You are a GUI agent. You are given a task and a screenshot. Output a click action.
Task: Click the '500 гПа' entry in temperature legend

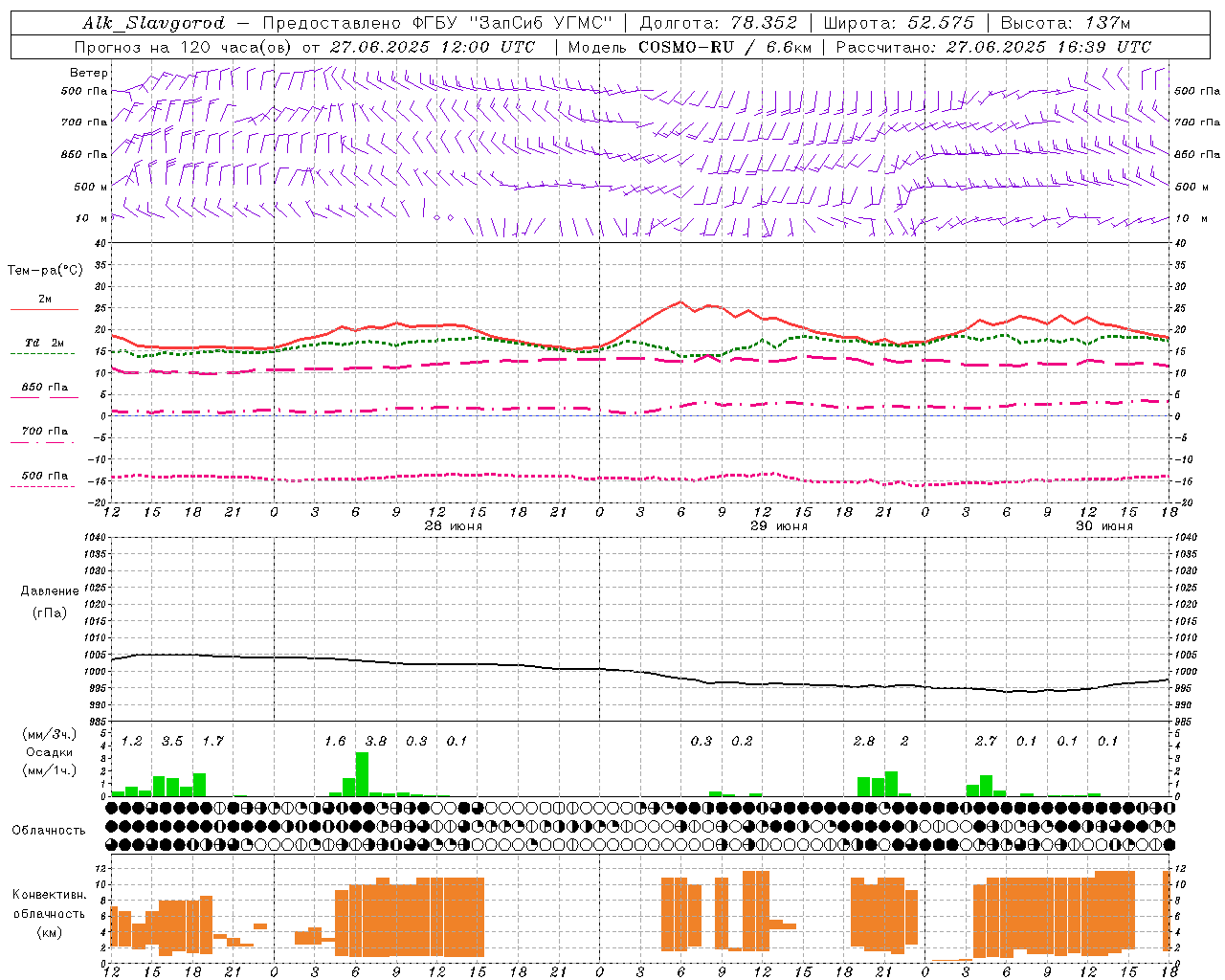click(x=45, y=476)
